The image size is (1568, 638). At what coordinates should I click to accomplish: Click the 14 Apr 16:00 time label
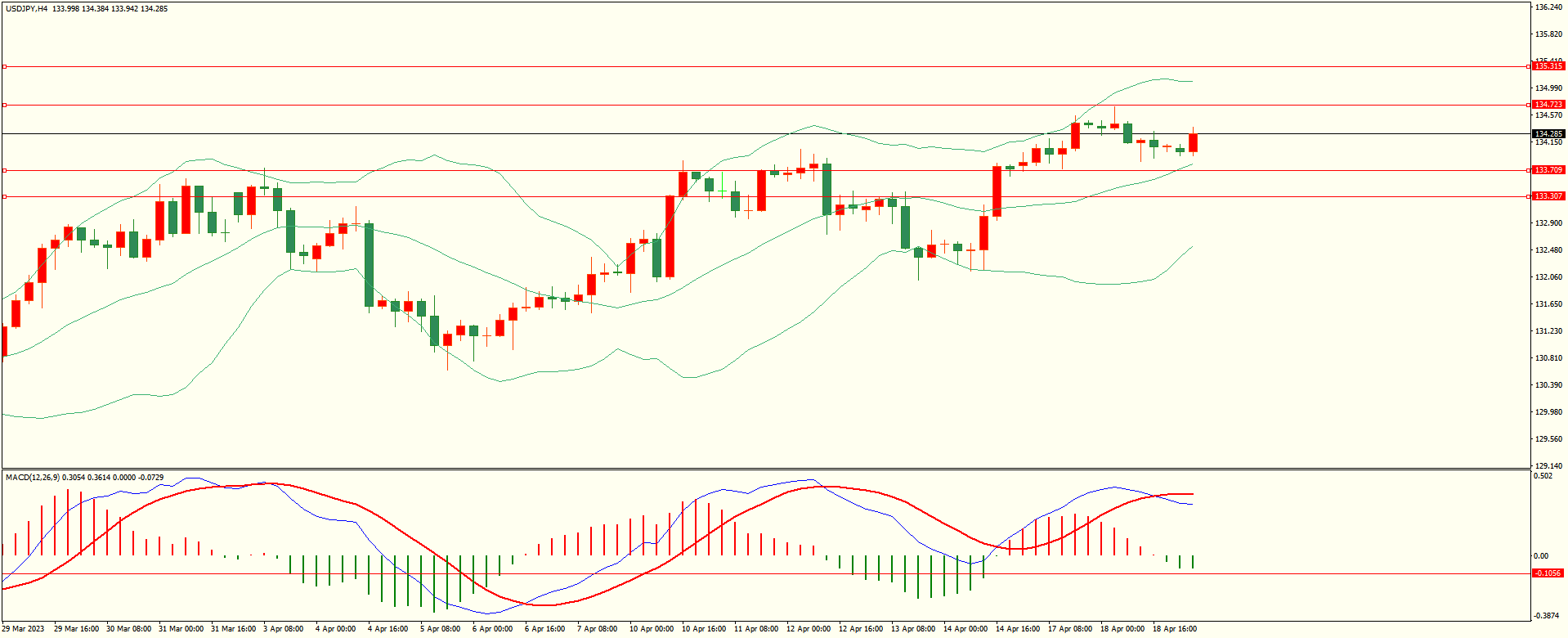point(1018,629)
